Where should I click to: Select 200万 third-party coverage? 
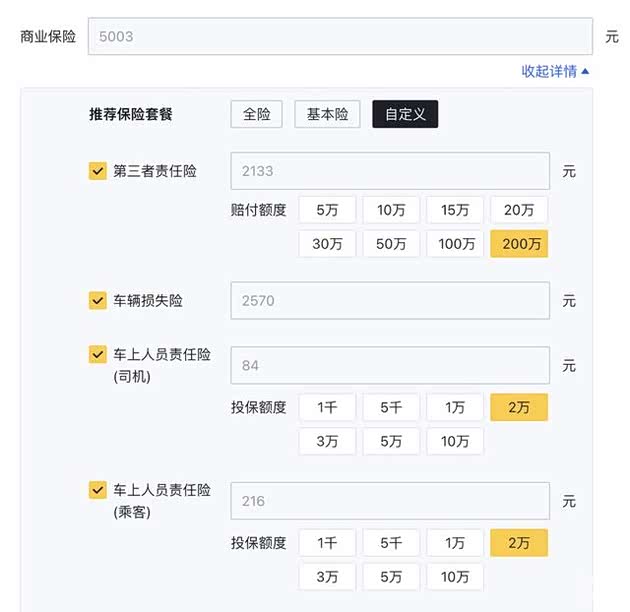click(x=519, y=244)
